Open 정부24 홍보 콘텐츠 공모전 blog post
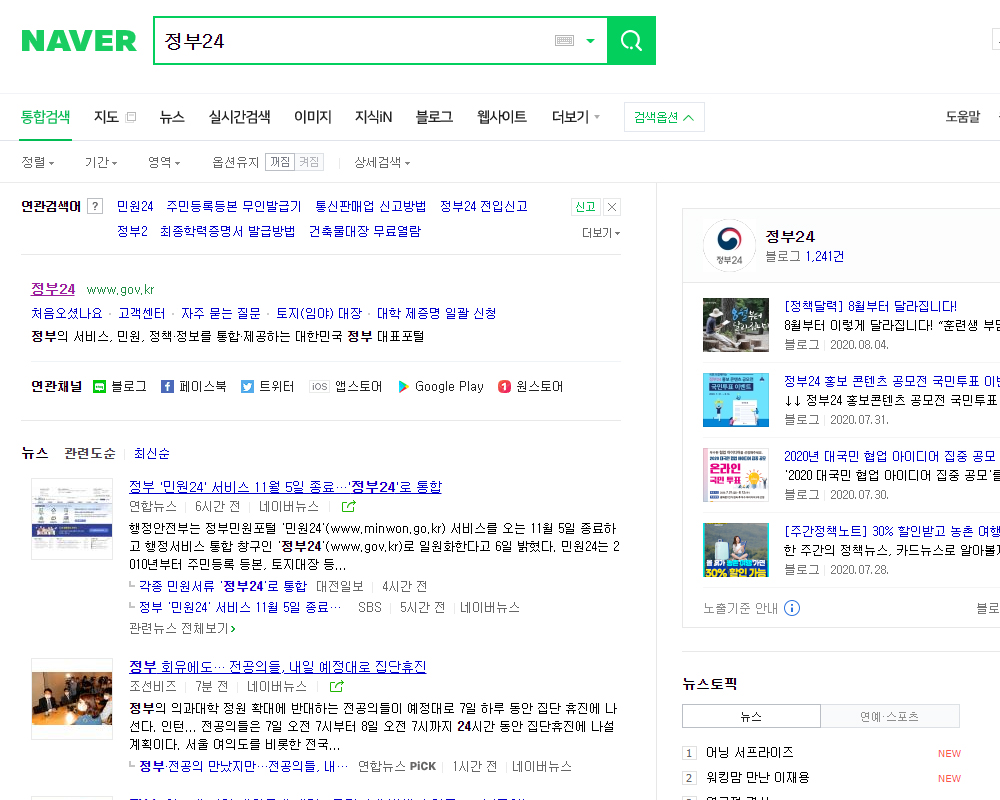This screenshot has height=800, width=1000. tap(892, 381)
